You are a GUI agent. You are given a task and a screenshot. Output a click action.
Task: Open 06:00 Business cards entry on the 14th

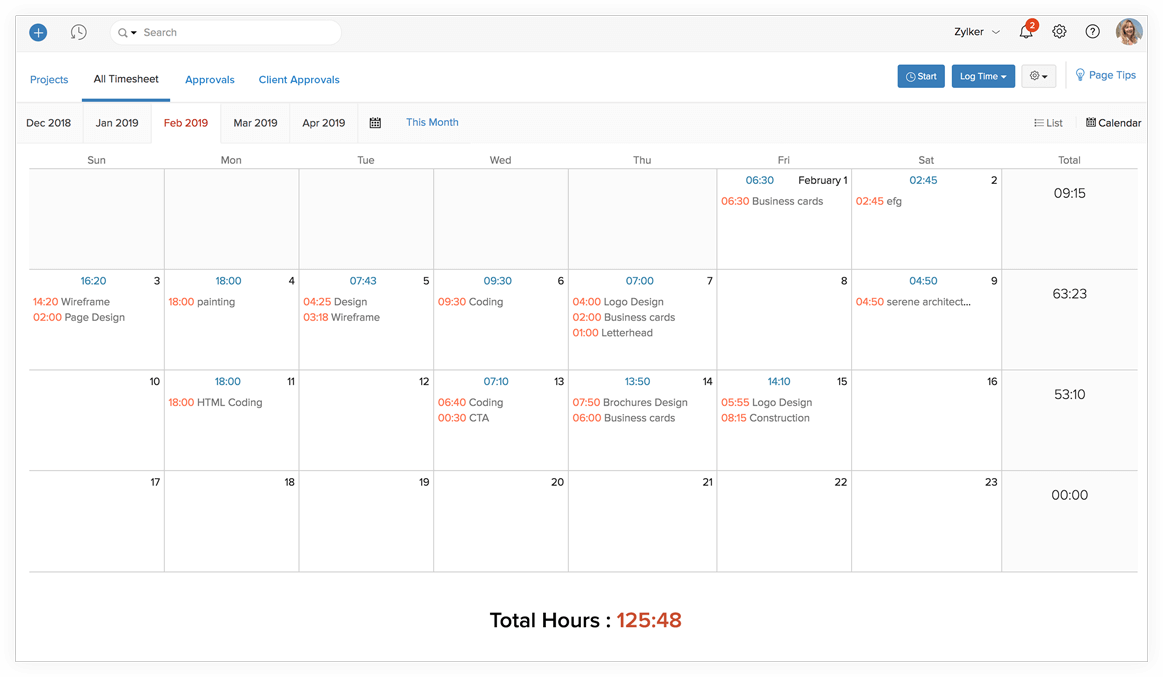coord(624,418)
